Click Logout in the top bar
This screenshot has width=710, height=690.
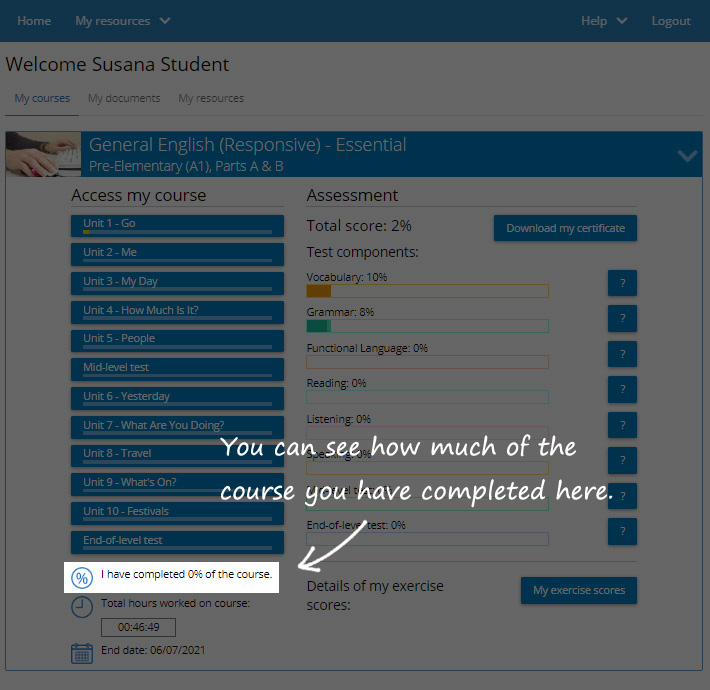670,21
